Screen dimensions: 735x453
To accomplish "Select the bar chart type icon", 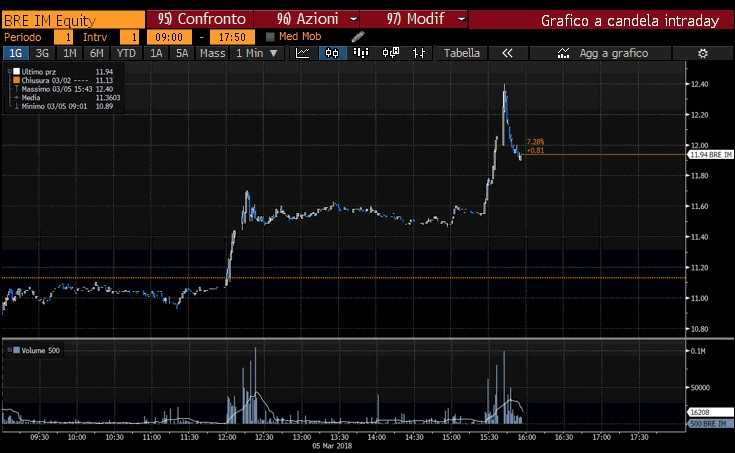I will tap(360, 53).
